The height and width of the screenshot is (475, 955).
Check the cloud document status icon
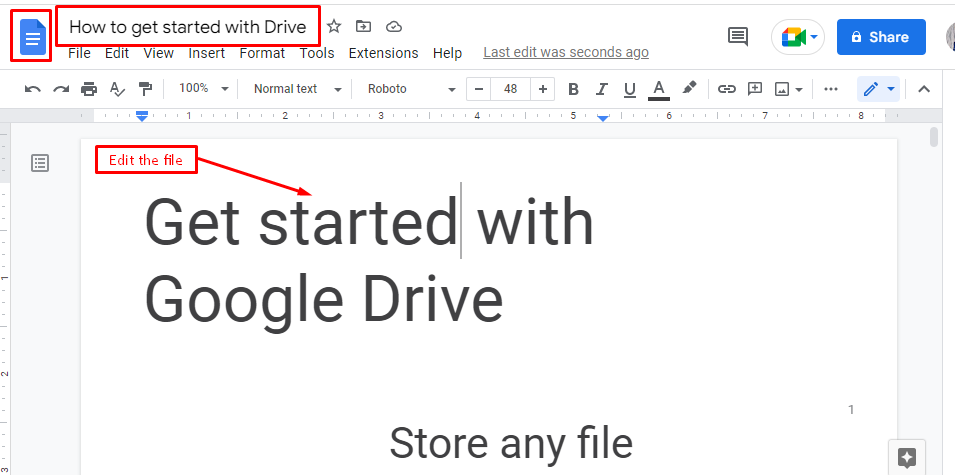point(394,26)
